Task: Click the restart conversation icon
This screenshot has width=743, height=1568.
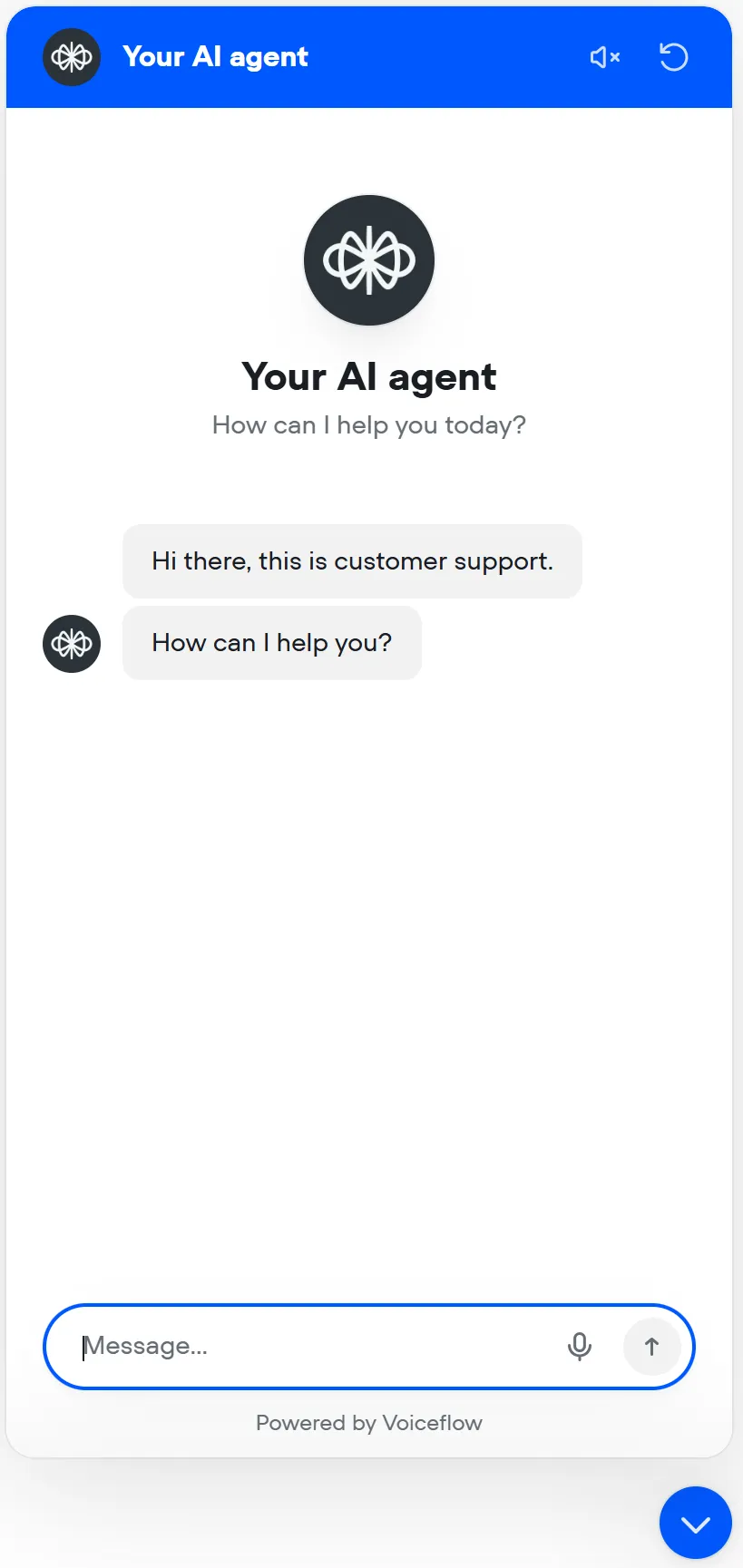Action: click(673, 57)
